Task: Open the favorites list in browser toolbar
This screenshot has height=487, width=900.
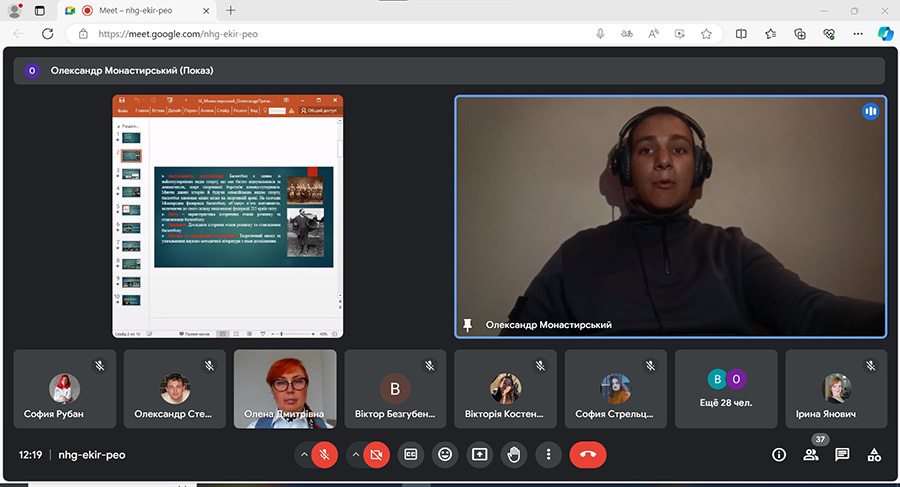Action: point(770,34)
